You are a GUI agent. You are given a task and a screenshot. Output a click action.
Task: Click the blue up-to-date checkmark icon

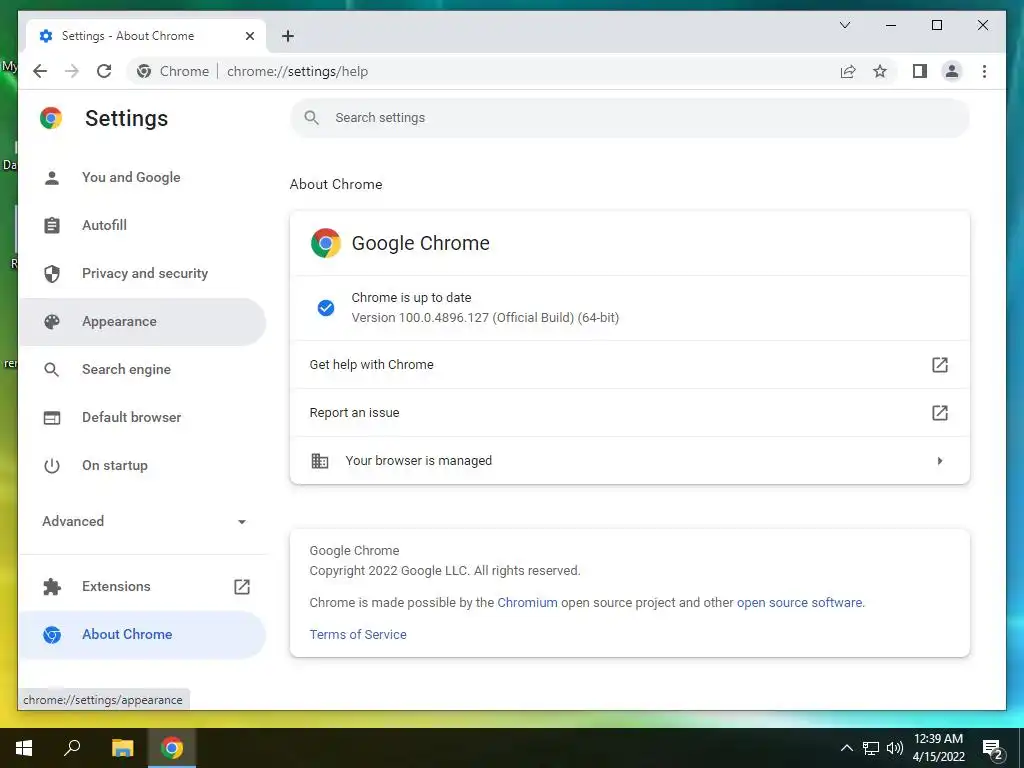coord(326,308)
